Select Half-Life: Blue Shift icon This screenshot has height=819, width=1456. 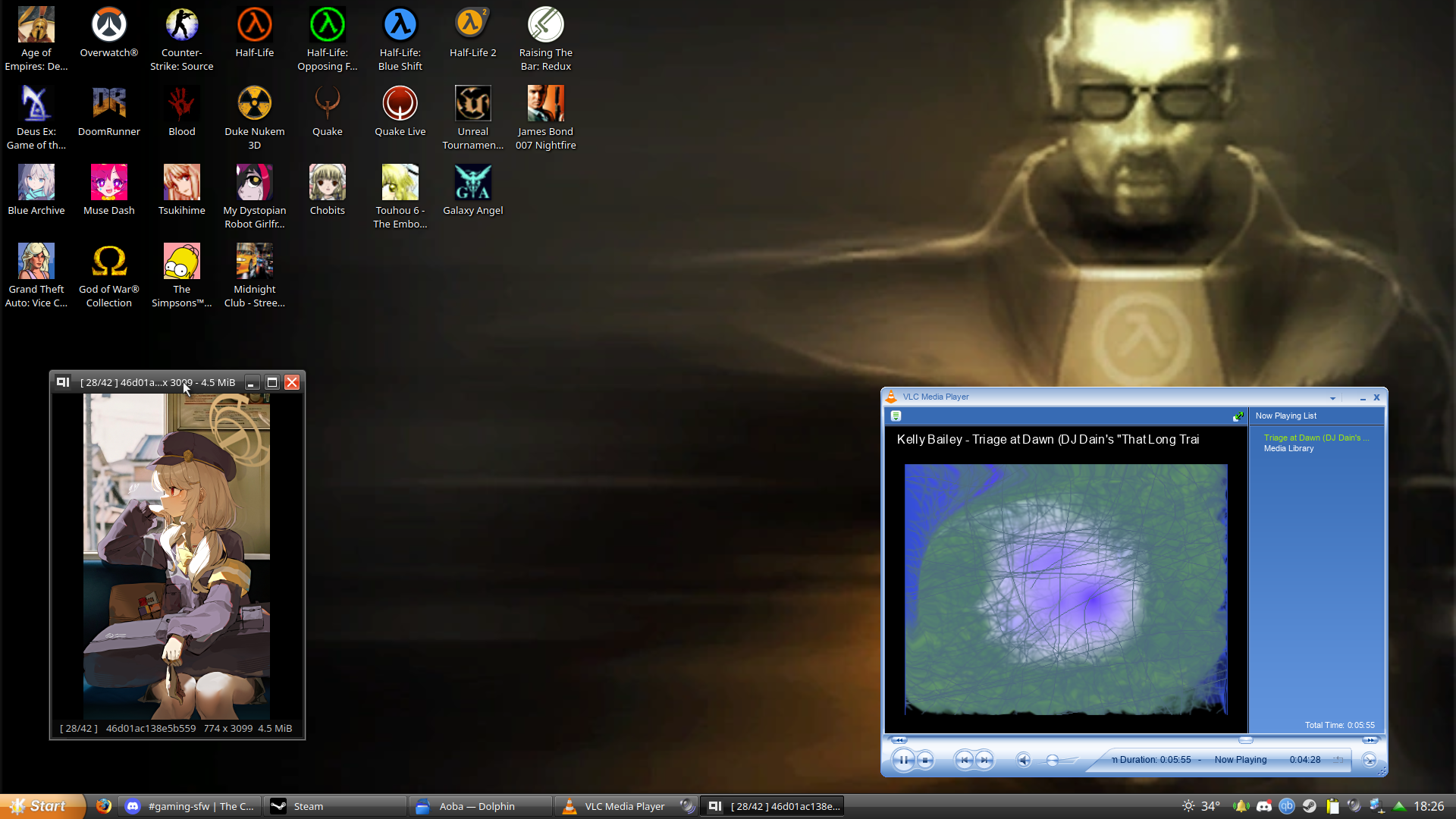point(400,39)
